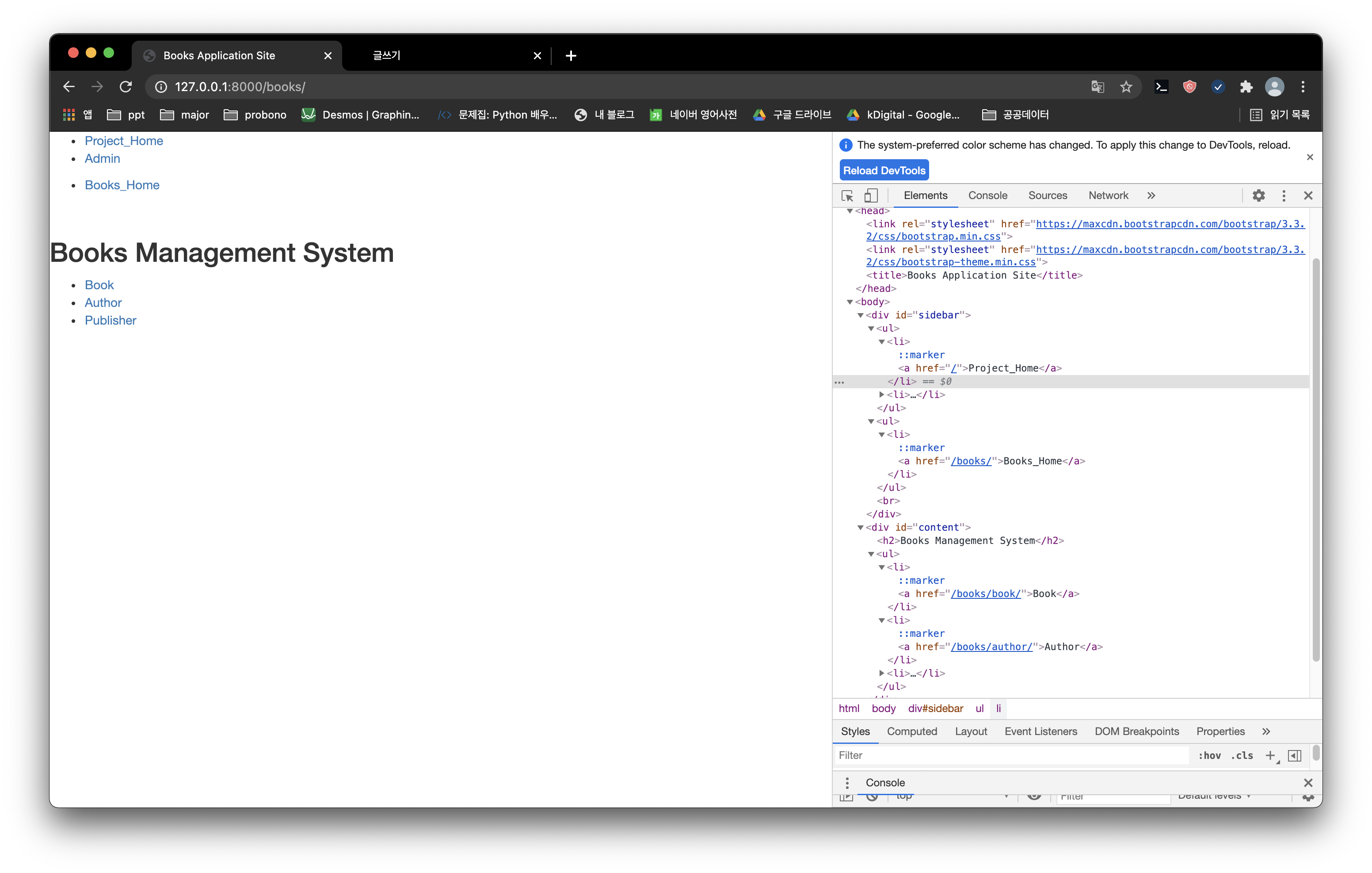Image resolution: width=1372 pixels, height=873 pixels.
Task: Toggle .cls element classes panel
Action: tap(1242, 755)
